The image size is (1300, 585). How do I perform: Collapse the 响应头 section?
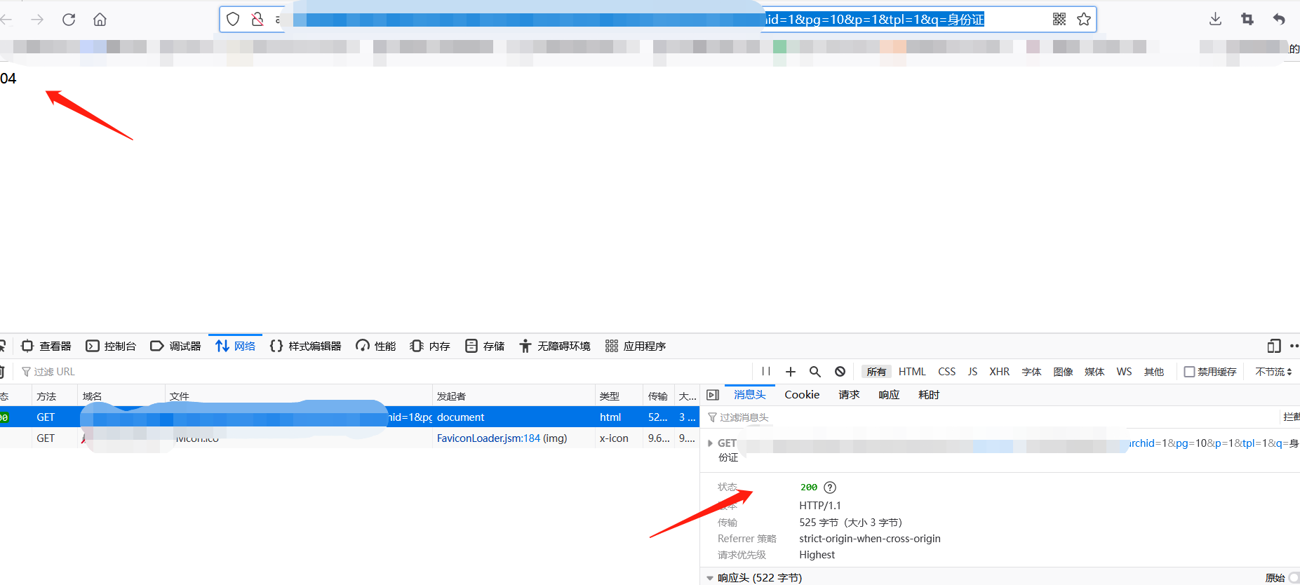coord(710,578)
